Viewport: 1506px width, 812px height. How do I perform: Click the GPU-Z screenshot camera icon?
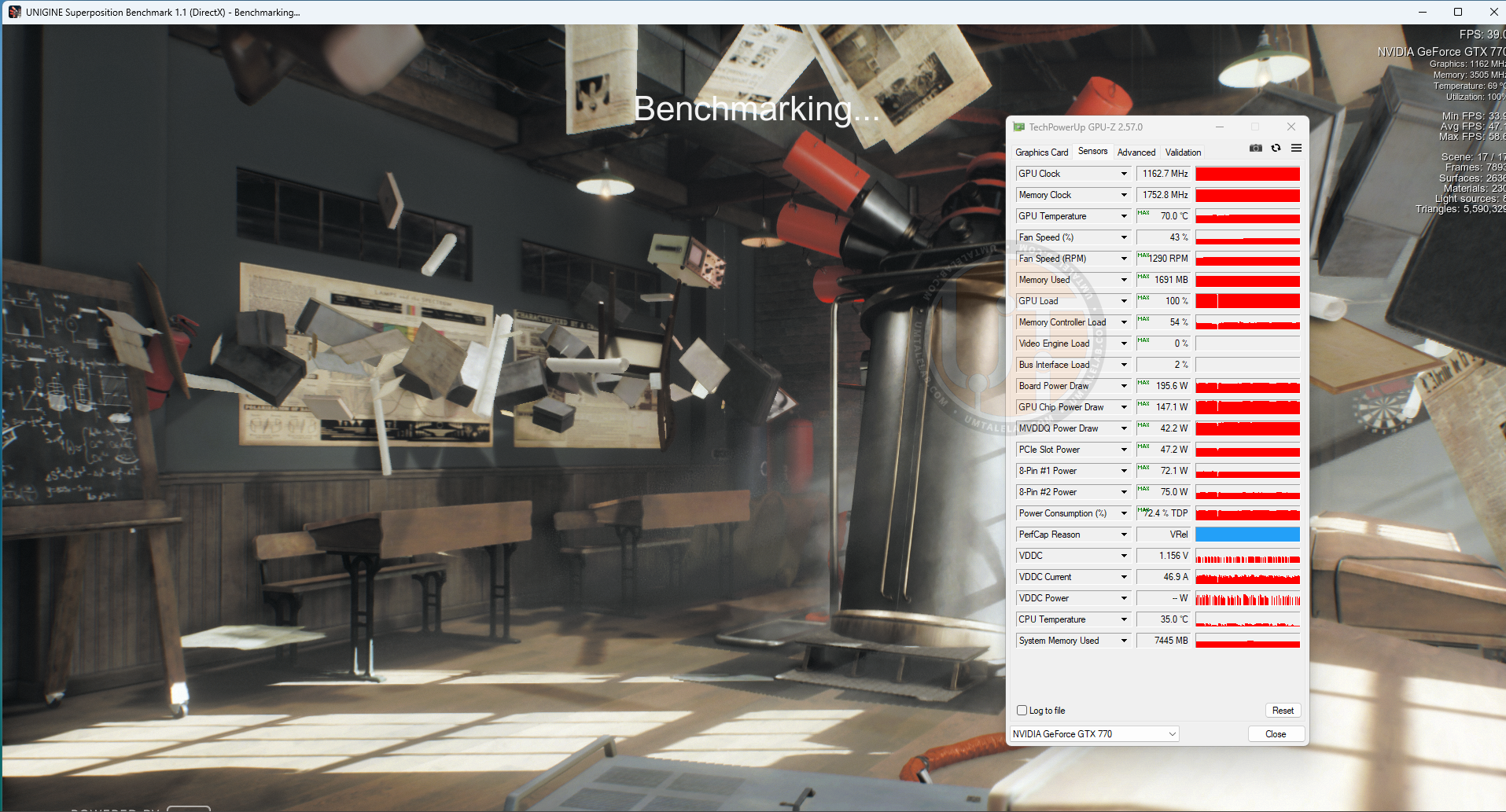tap(1256, 148)
